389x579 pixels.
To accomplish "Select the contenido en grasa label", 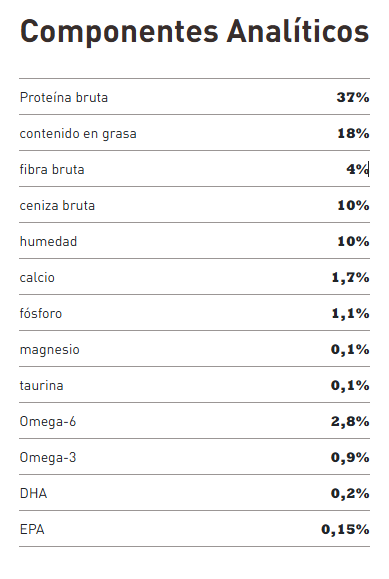I will [x=78, y=133].
